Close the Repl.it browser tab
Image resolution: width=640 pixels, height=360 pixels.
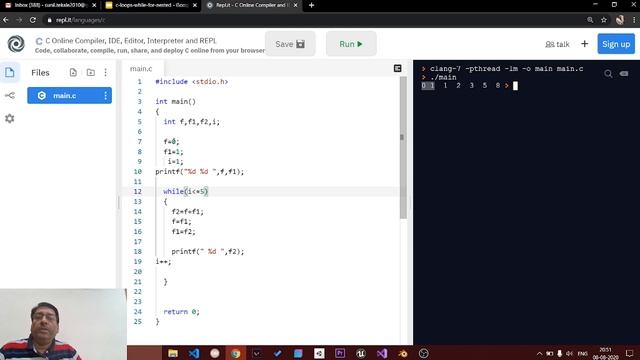[295, 5]
